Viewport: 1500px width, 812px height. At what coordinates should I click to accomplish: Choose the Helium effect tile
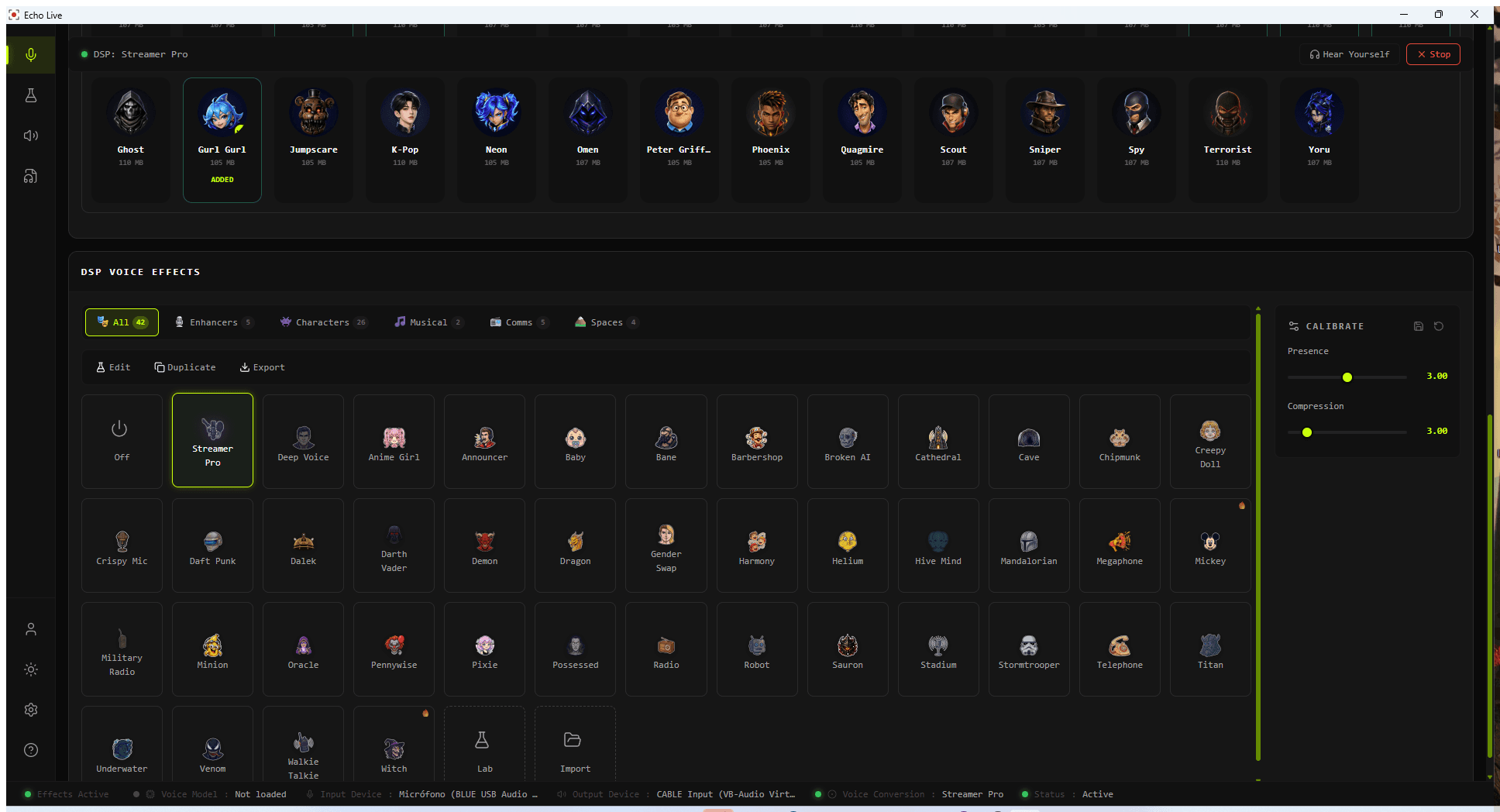coord(848,545)
